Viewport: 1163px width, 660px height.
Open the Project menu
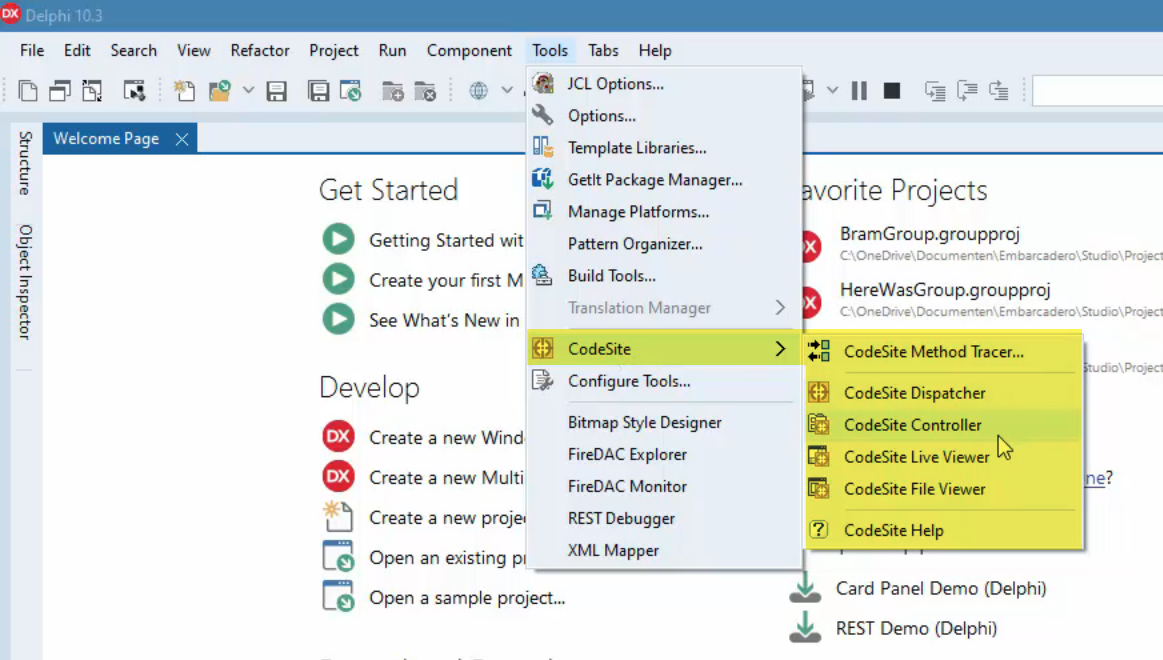334,50
